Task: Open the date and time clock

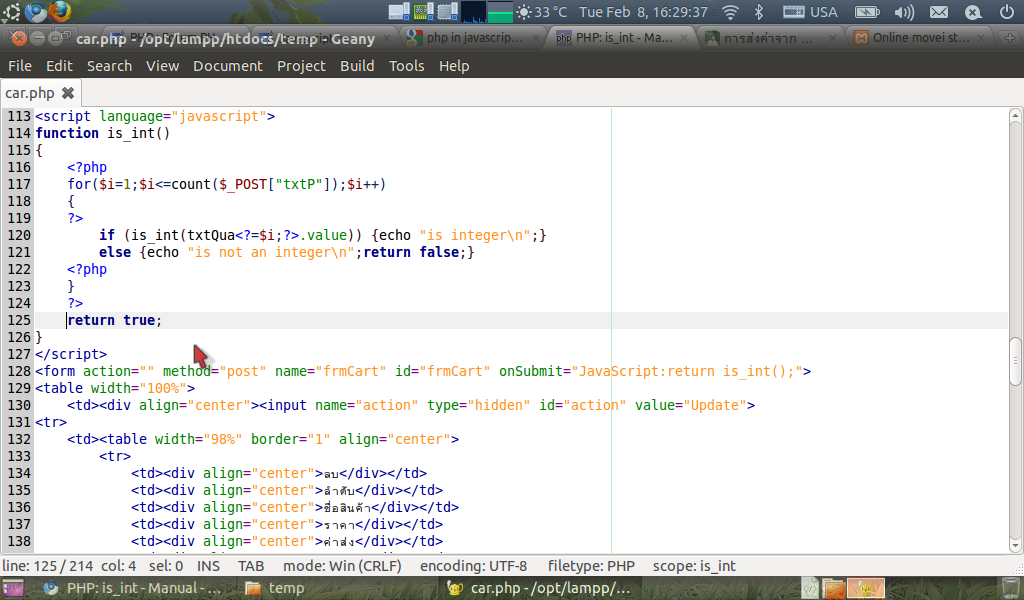Action: point(643,12)
